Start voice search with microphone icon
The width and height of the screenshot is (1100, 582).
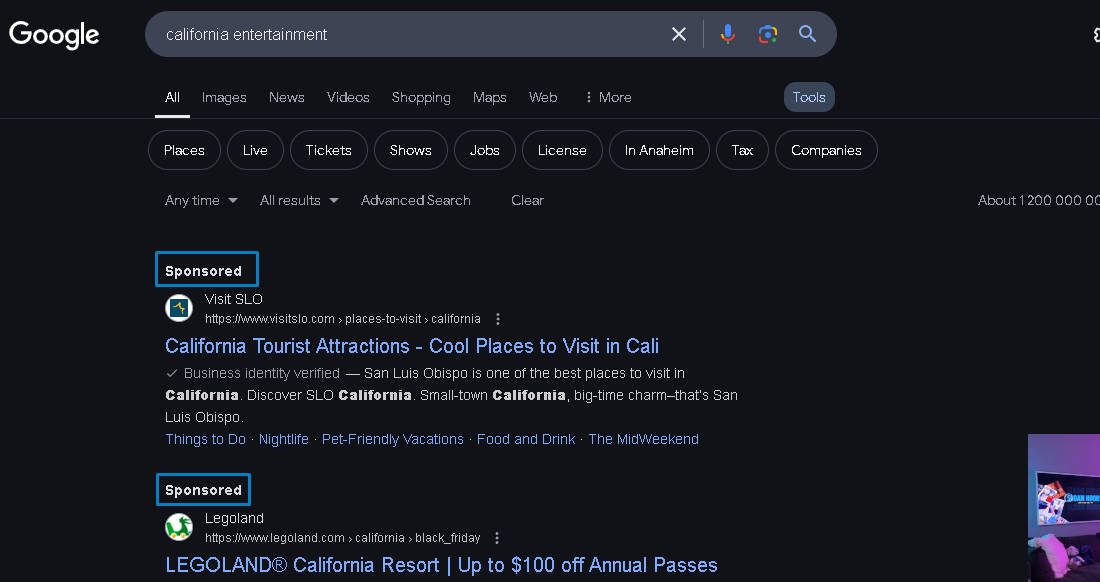[x=728, y=34]
